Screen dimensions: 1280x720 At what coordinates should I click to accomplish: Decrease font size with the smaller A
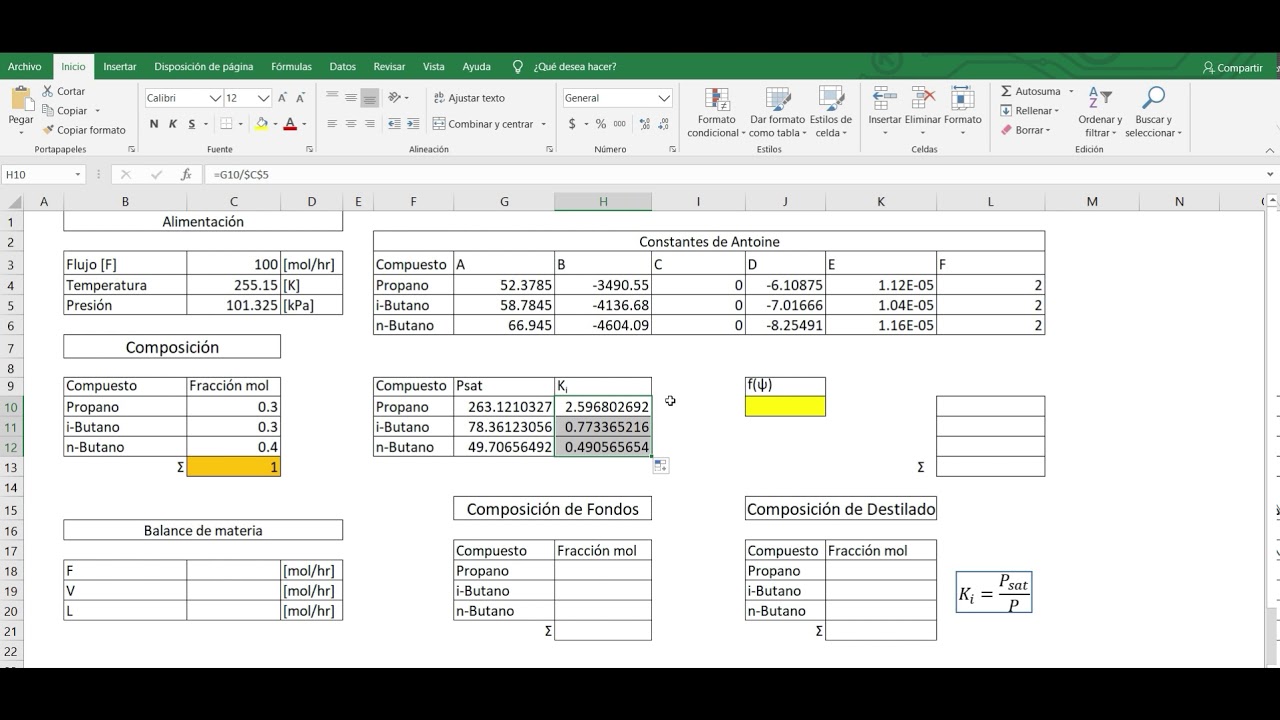point(301,98)
